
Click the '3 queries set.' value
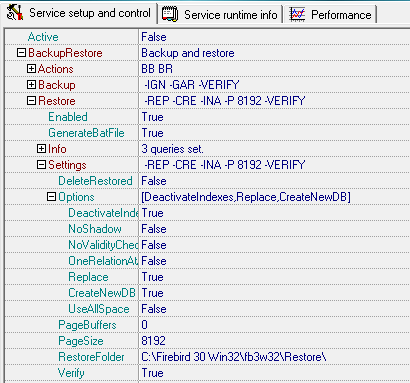point(172,149)
